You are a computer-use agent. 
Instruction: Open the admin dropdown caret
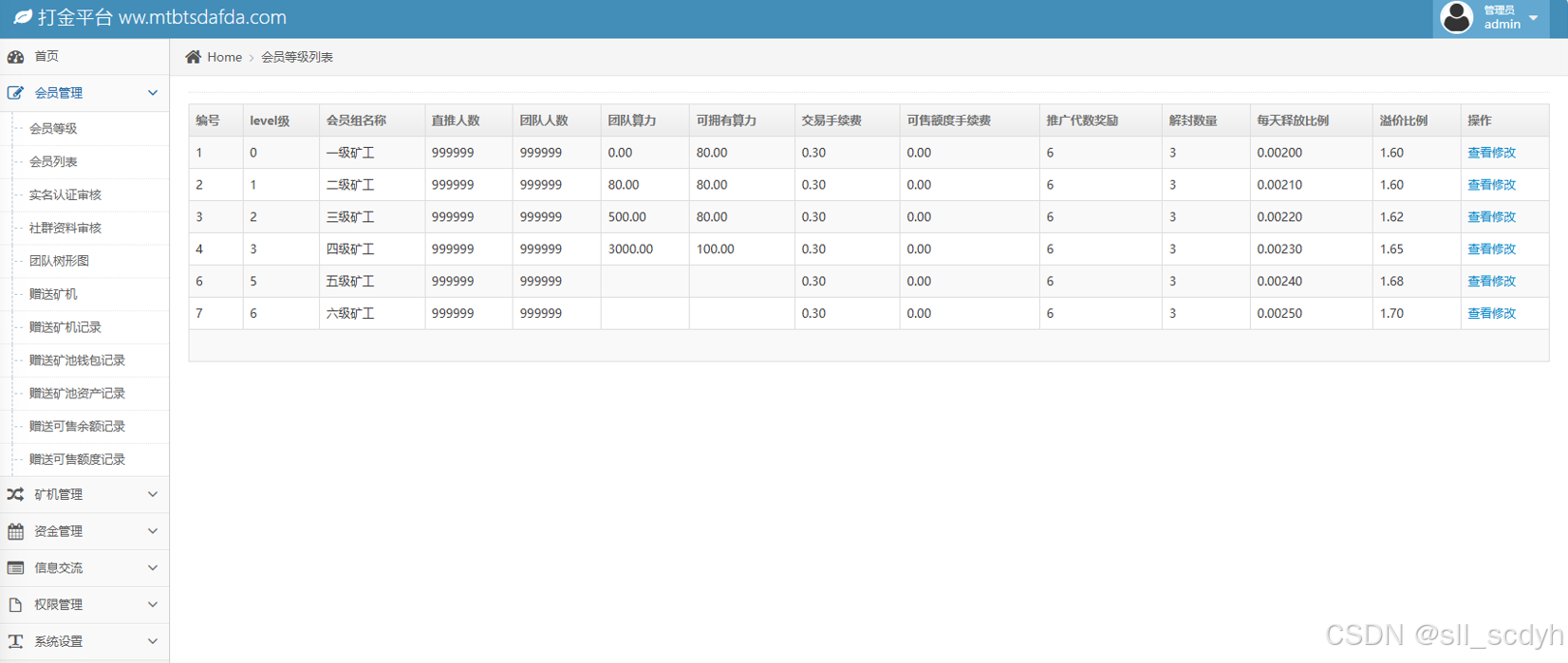tap(1534, 18)
